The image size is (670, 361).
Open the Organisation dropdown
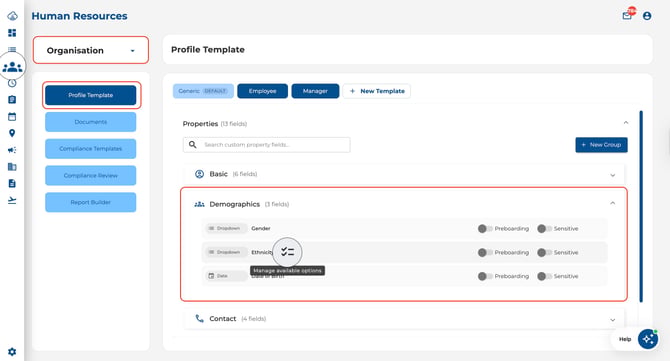pos(91,50)
